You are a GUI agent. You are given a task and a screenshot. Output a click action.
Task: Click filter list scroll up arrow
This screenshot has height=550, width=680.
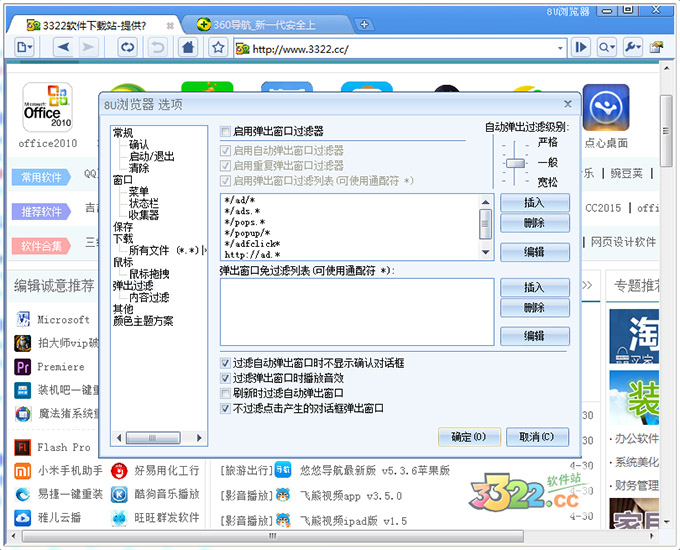(x=485, y=202)
